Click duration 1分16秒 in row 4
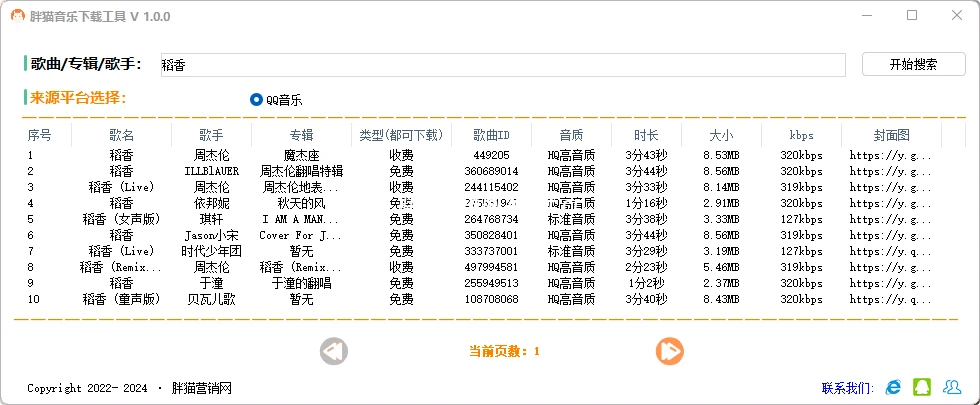980x405 pixels. click(646, 204)
